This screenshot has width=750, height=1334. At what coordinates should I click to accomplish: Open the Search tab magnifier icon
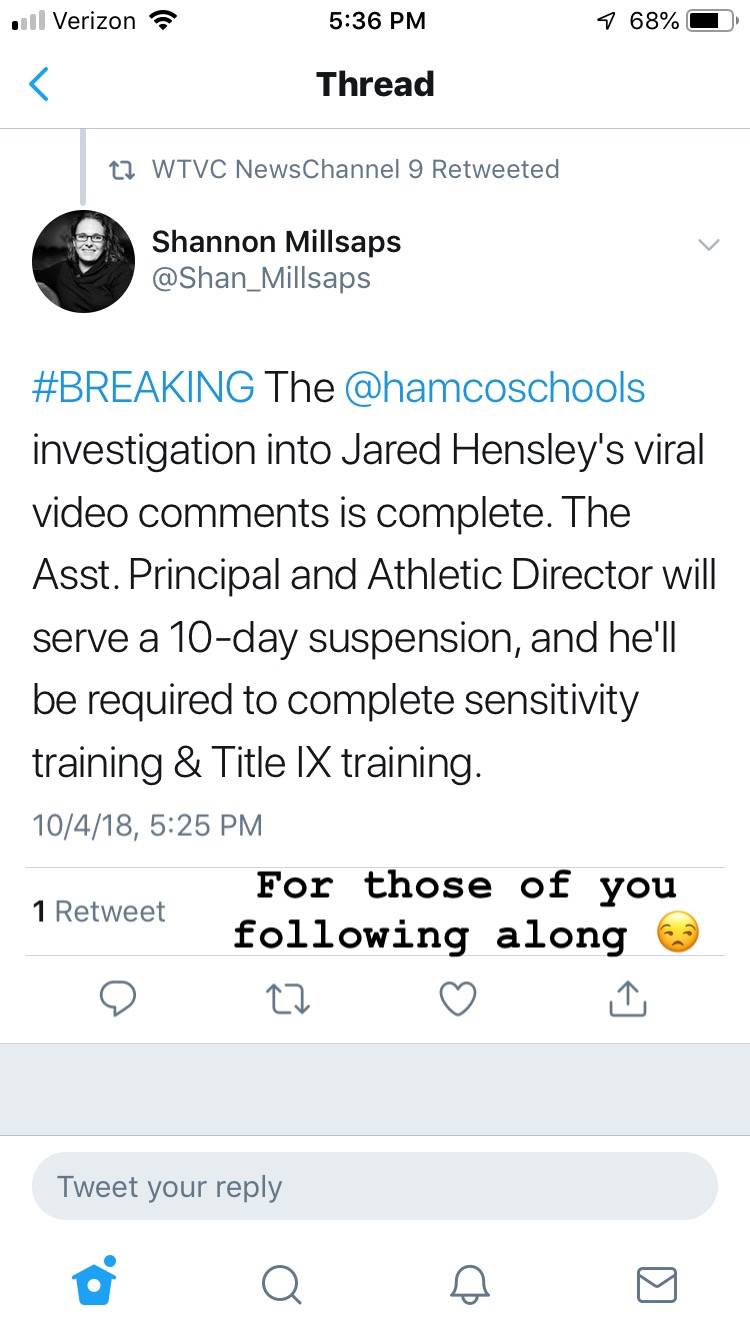click(282, 1285)
